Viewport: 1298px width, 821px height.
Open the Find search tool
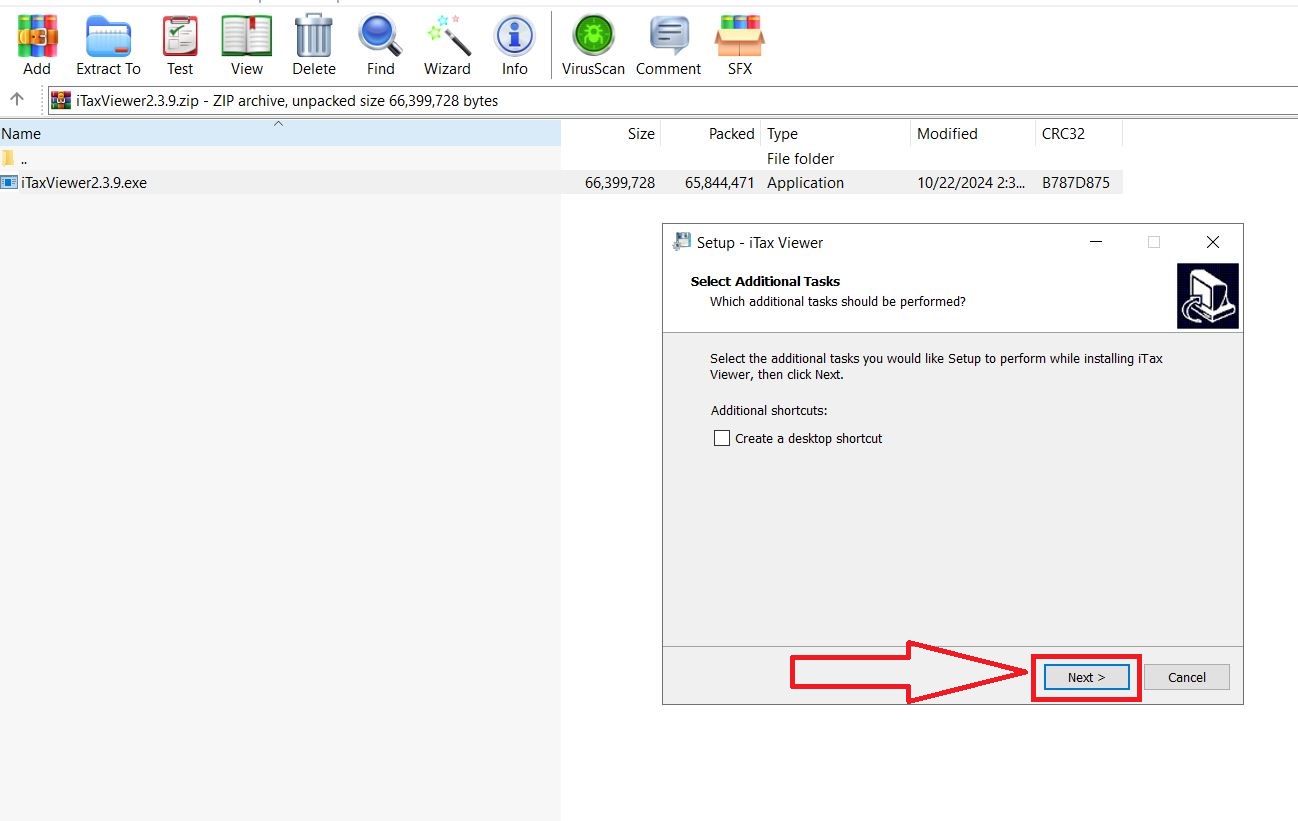[x=380, y=45]
